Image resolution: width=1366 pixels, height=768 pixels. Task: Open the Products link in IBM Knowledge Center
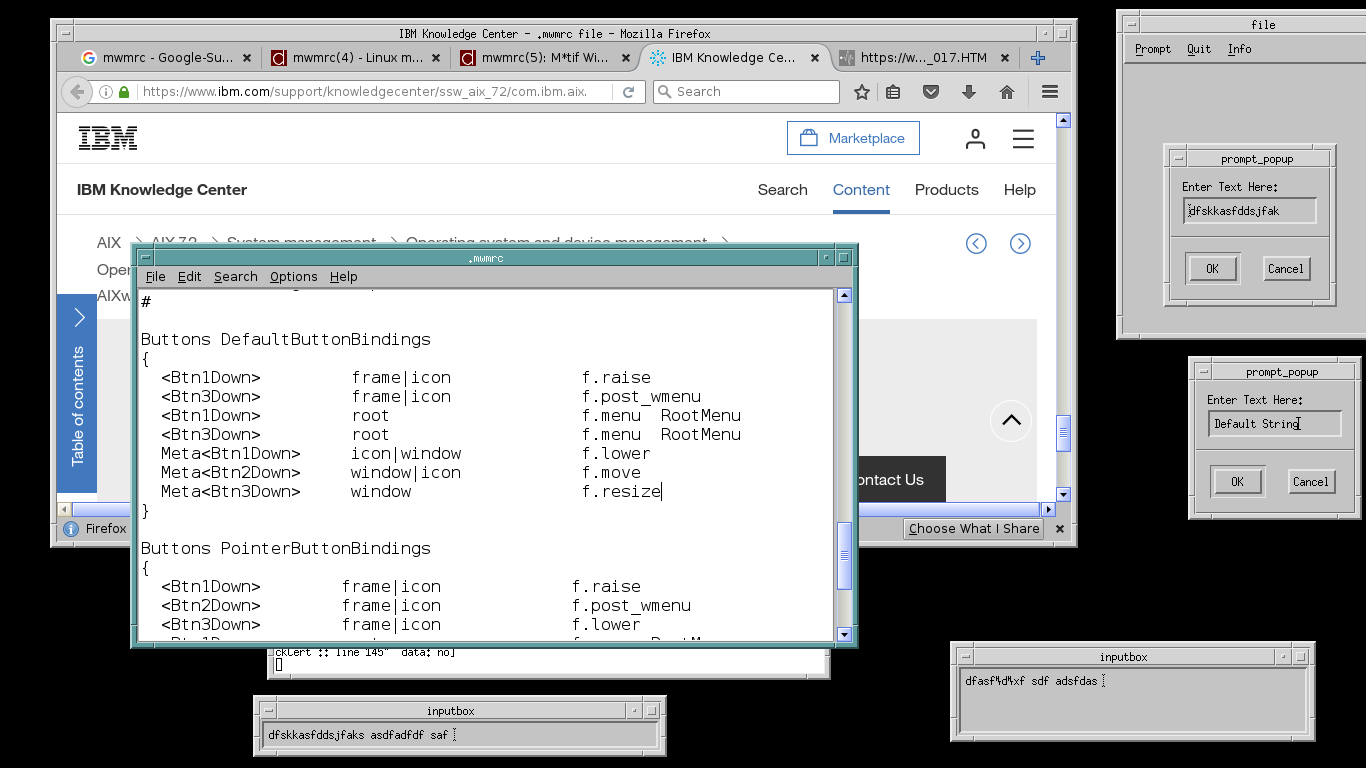click(x=946, y=190)
